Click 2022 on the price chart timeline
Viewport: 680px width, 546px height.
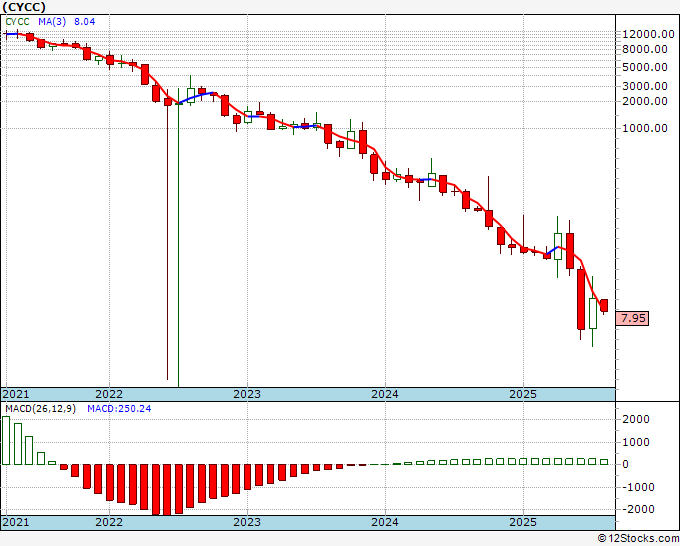[109, 394]
